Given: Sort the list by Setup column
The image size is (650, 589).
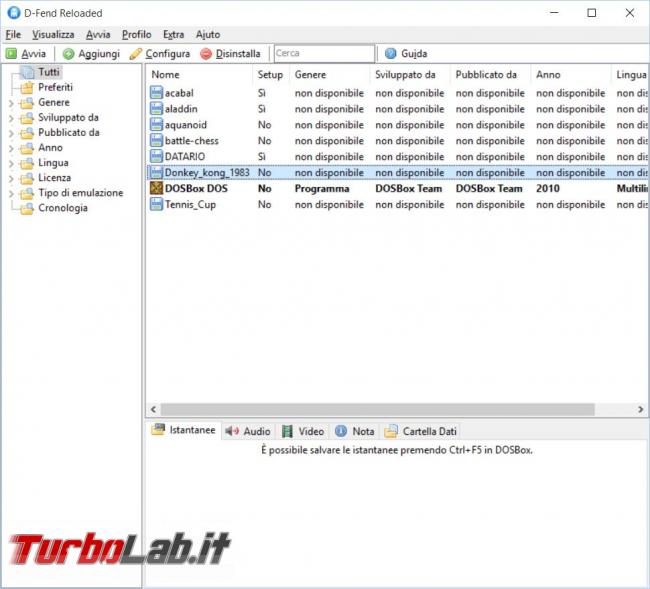Looking at the screenshot, I should [x=271, y=75].
